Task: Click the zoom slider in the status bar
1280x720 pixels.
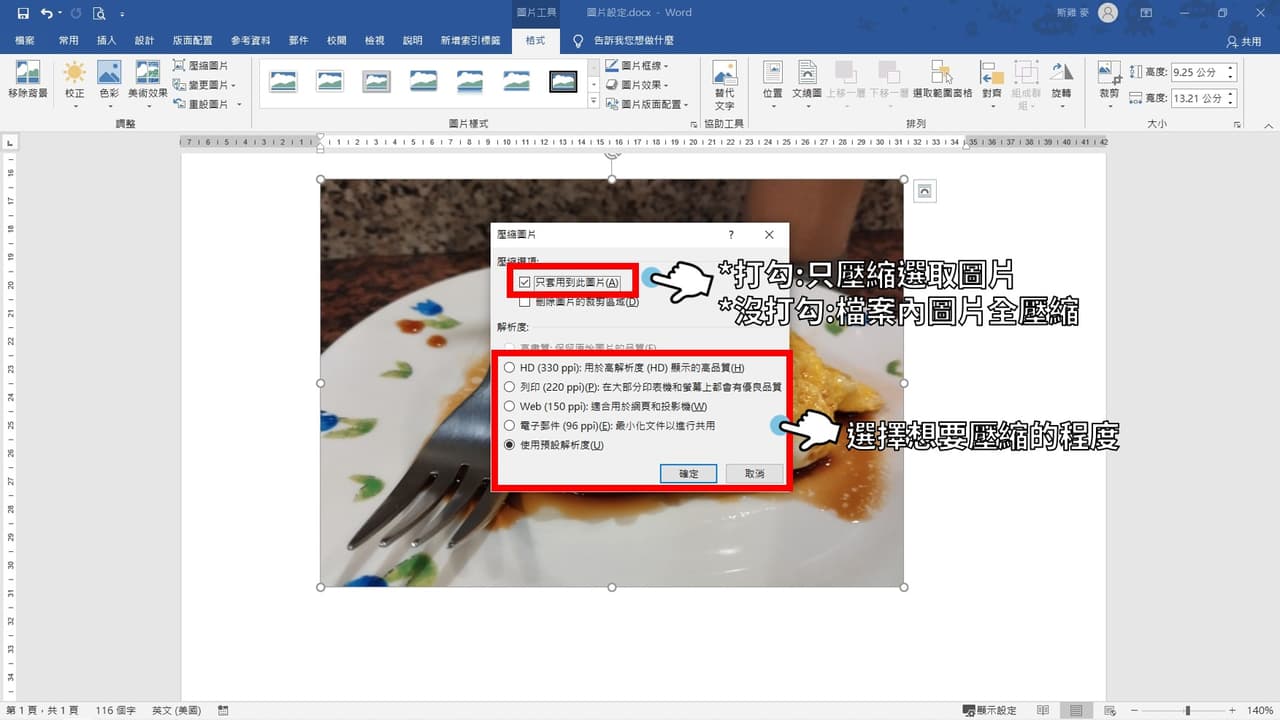Action: 1187,711
